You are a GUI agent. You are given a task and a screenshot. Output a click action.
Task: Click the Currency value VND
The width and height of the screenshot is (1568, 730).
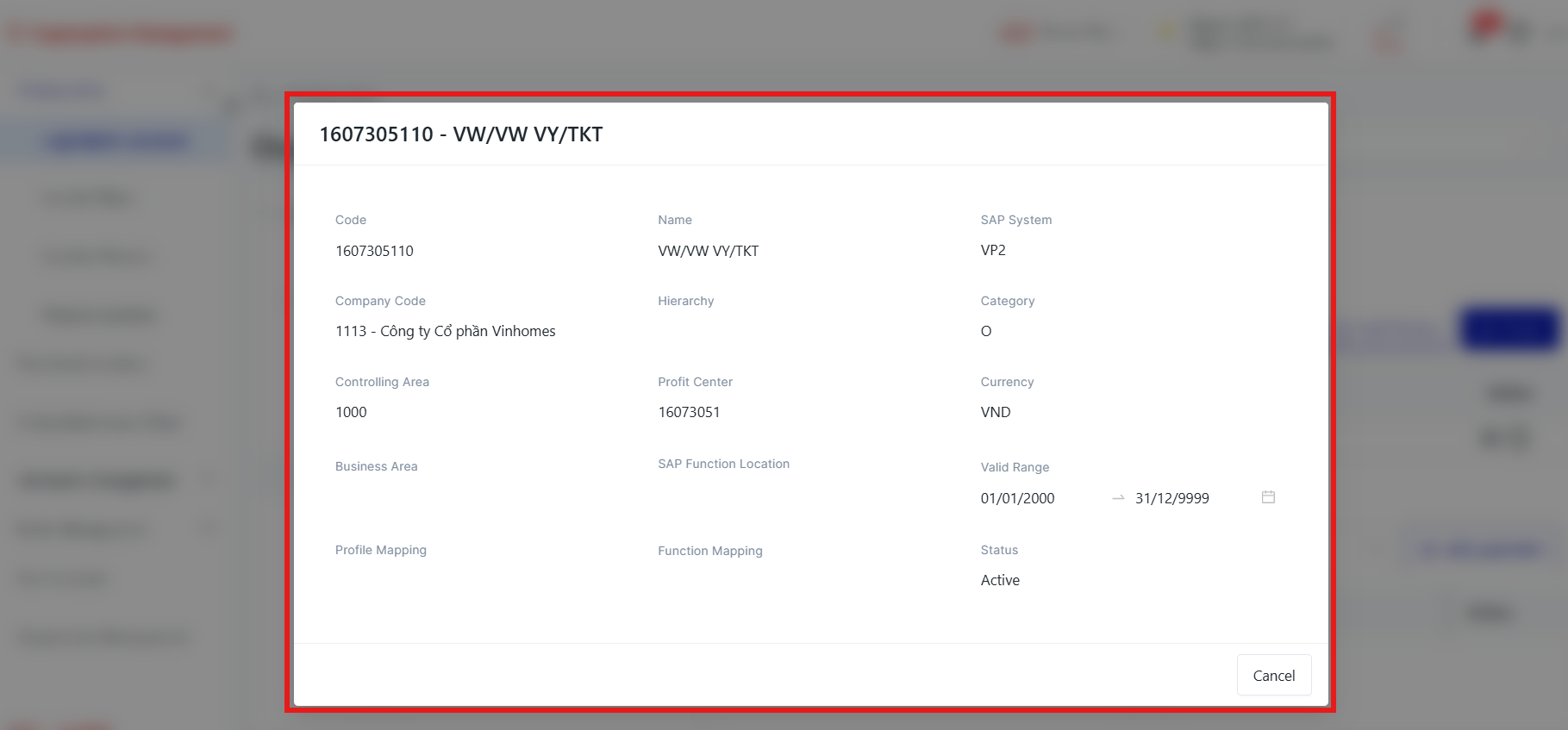click(x=996, y=412)
